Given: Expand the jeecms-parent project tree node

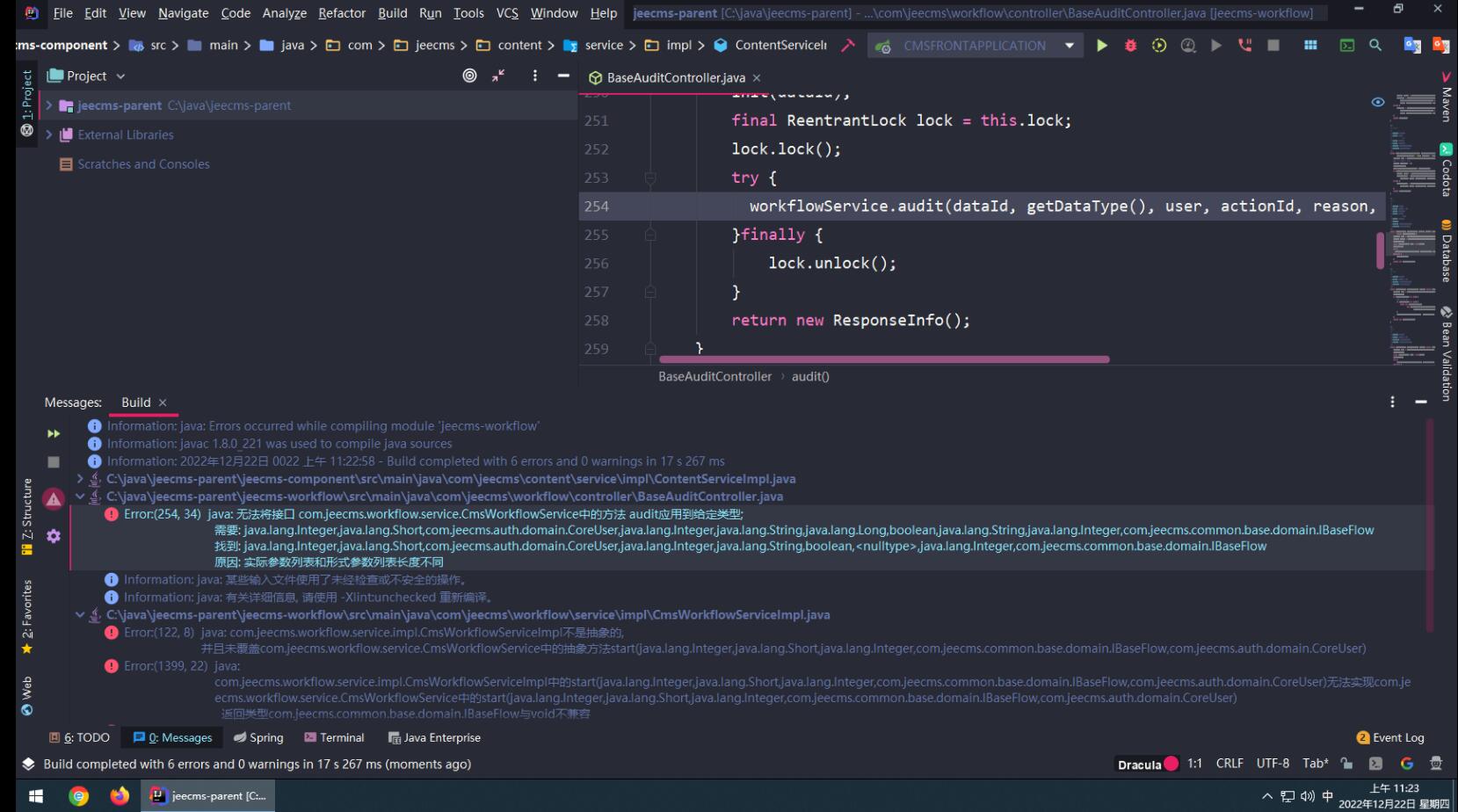Looking at the screenshot, I should coord(49,105).
